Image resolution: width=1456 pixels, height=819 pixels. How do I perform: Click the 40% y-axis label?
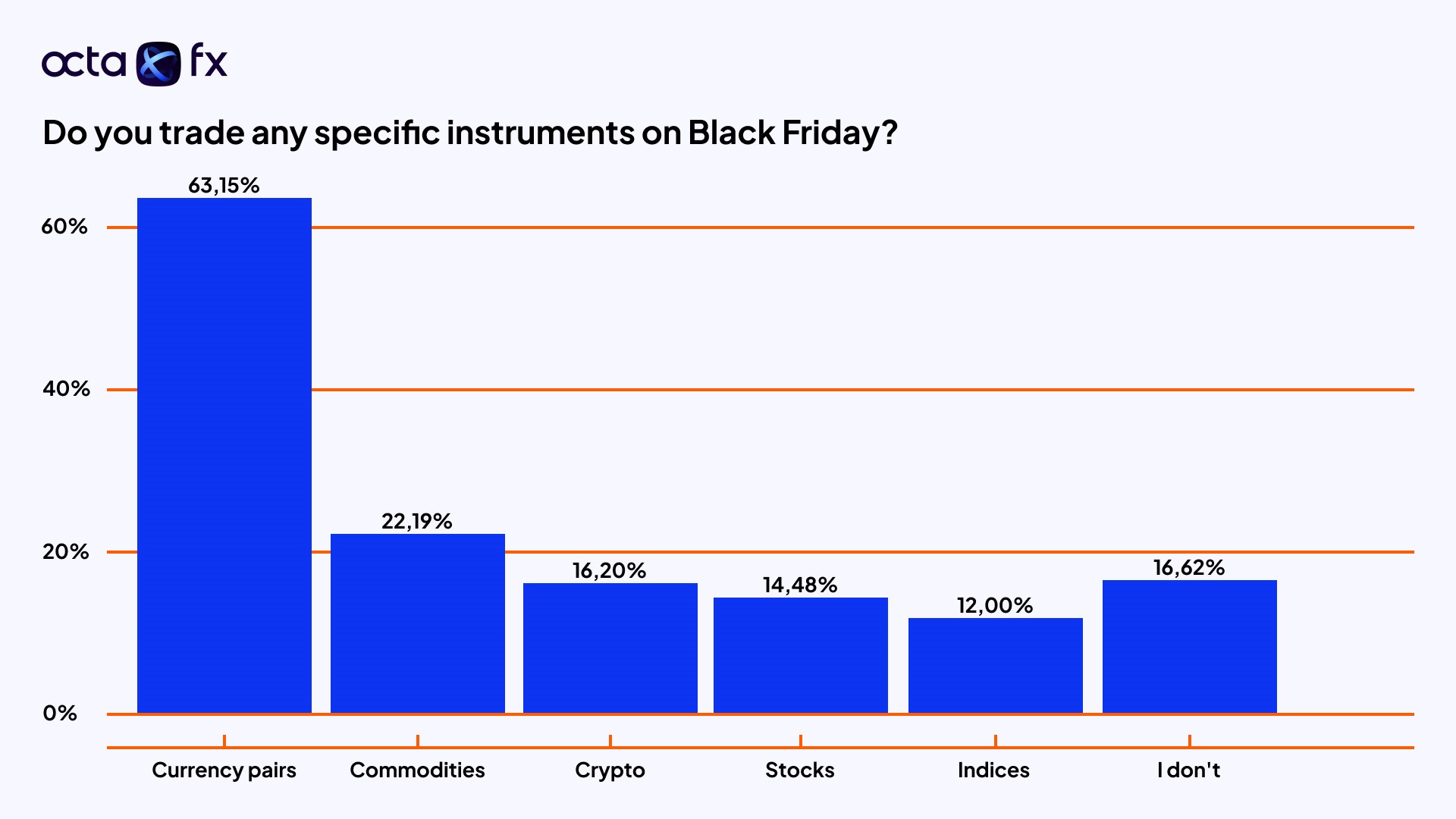66,389
